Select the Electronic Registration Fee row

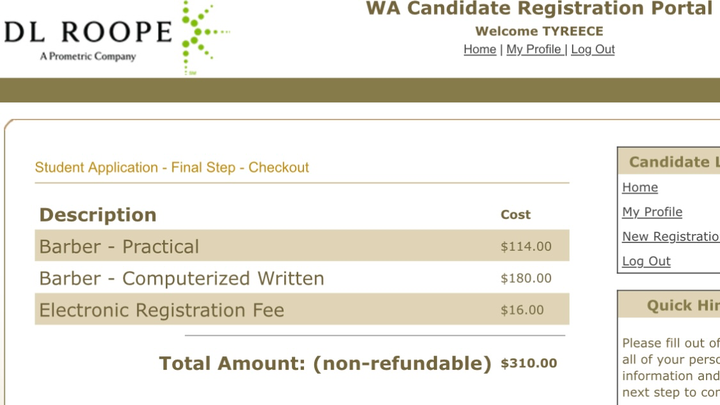302,309
